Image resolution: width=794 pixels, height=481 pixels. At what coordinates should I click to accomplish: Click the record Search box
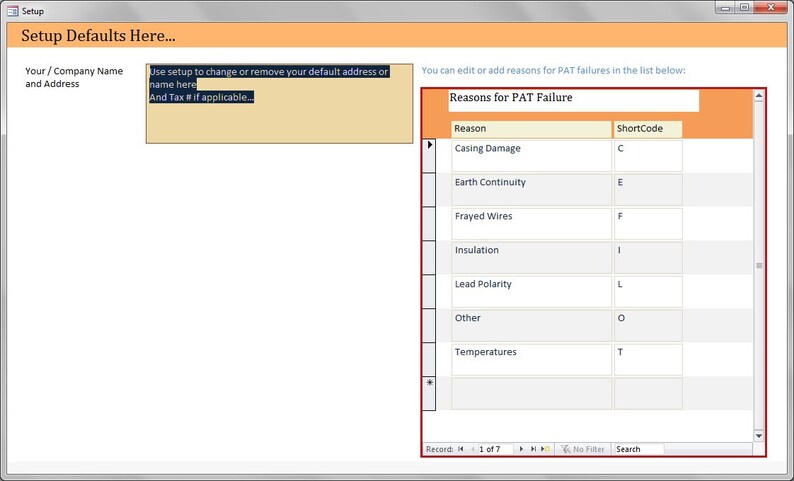coord(638,449)
